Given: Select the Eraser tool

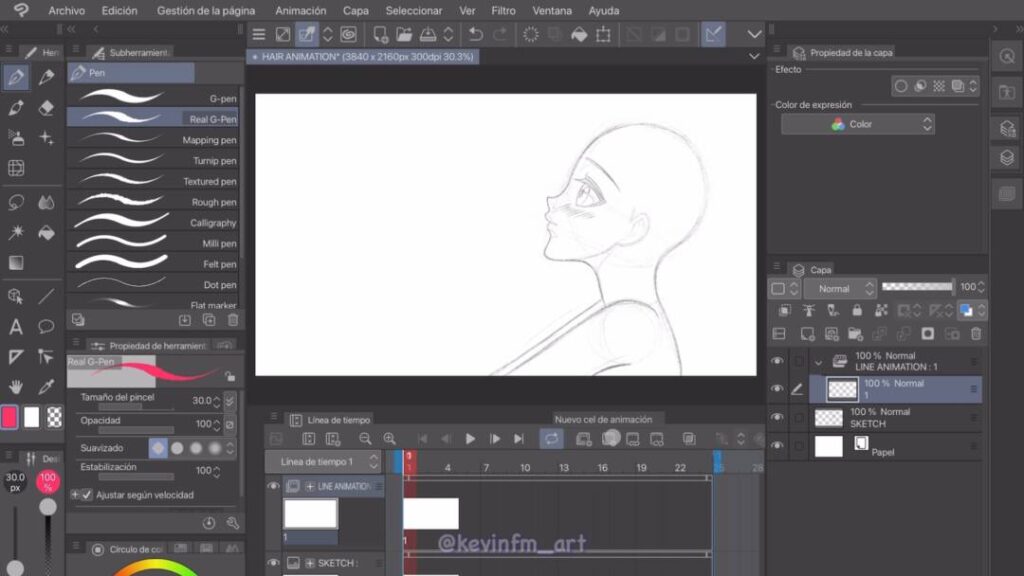Looking at the screenshot, I should 46,108.
